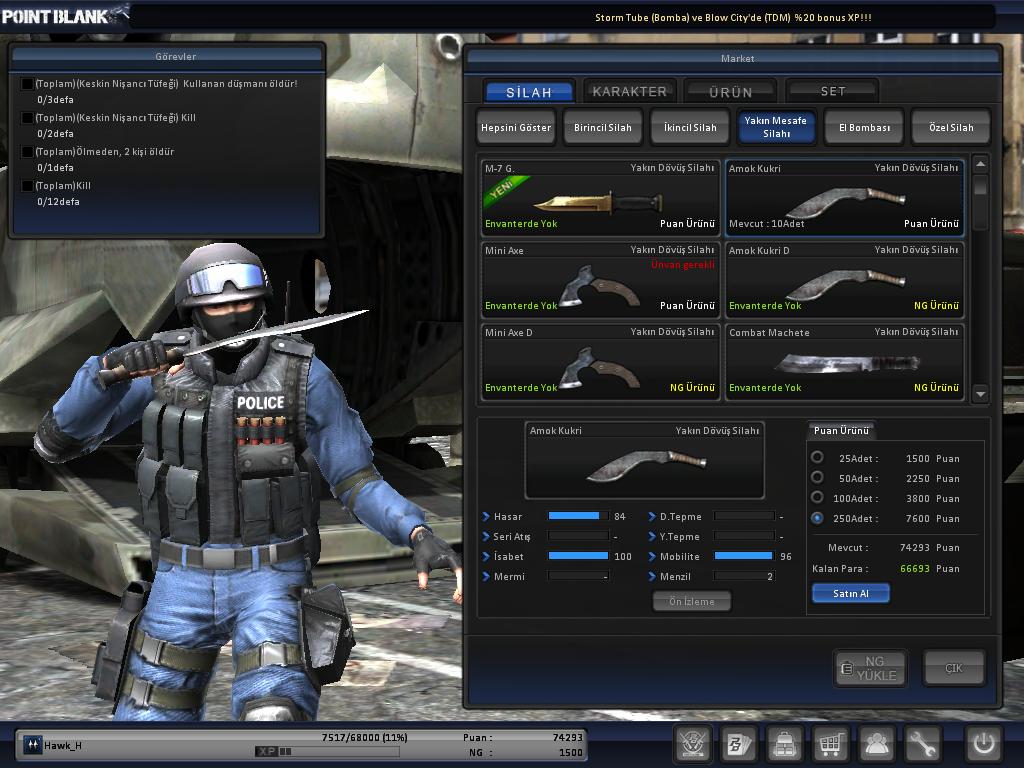Select the Combat Machete weapon thumbnail

pyautogui.click(x=844, y=362)
